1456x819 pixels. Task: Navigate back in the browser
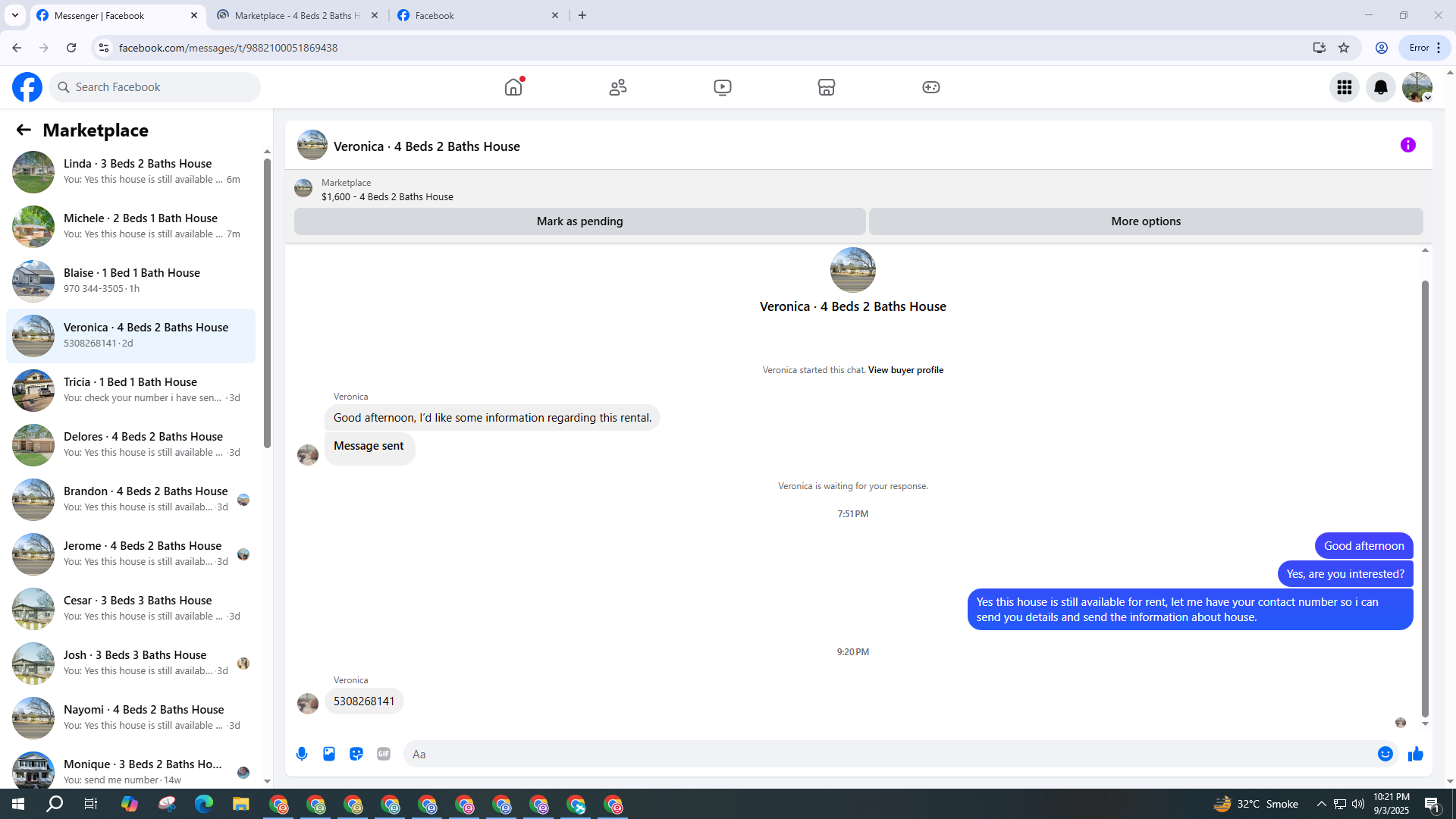coord(17,48)
